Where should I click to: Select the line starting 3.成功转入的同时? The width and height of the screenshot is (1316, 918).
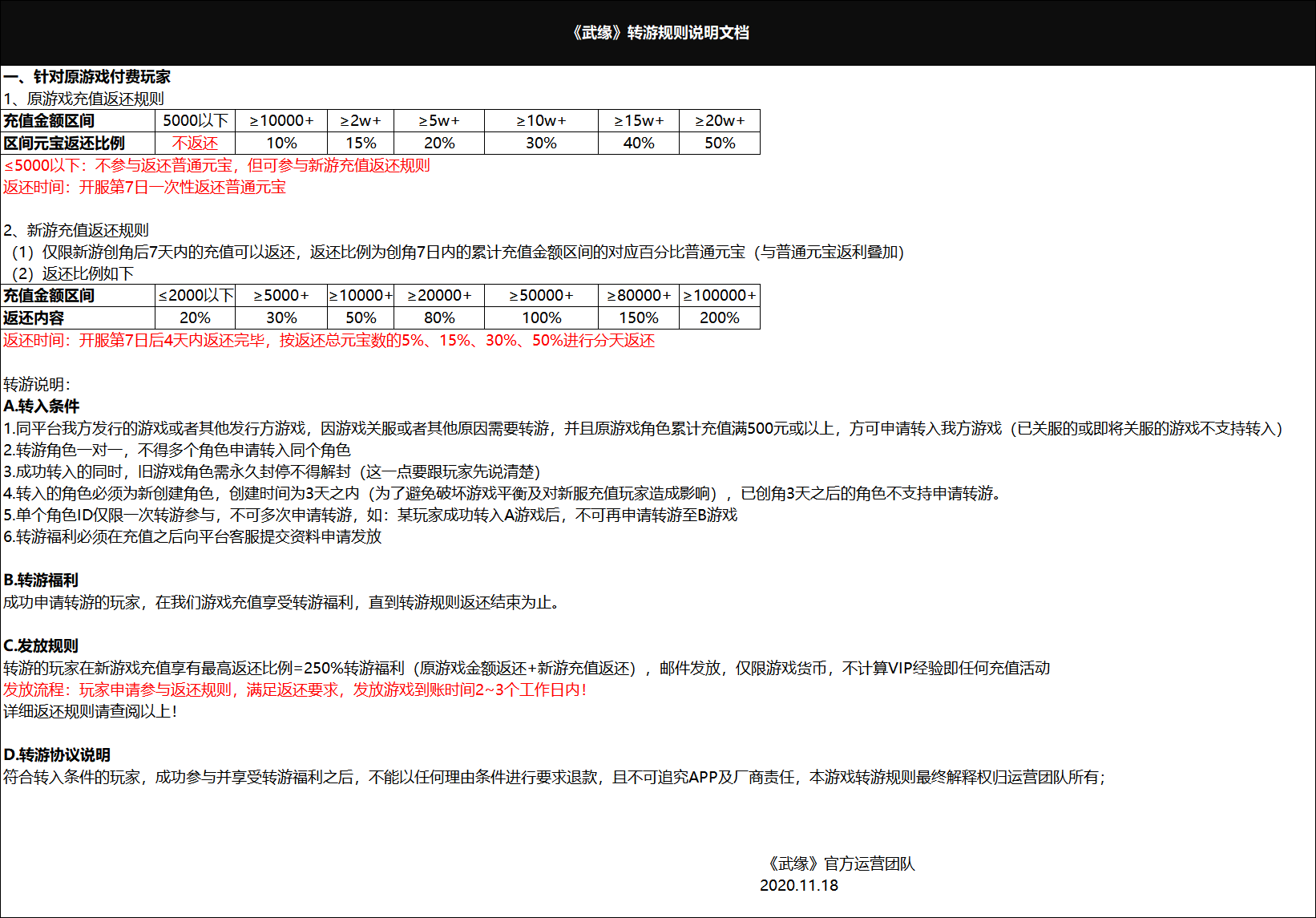(272, 471)
